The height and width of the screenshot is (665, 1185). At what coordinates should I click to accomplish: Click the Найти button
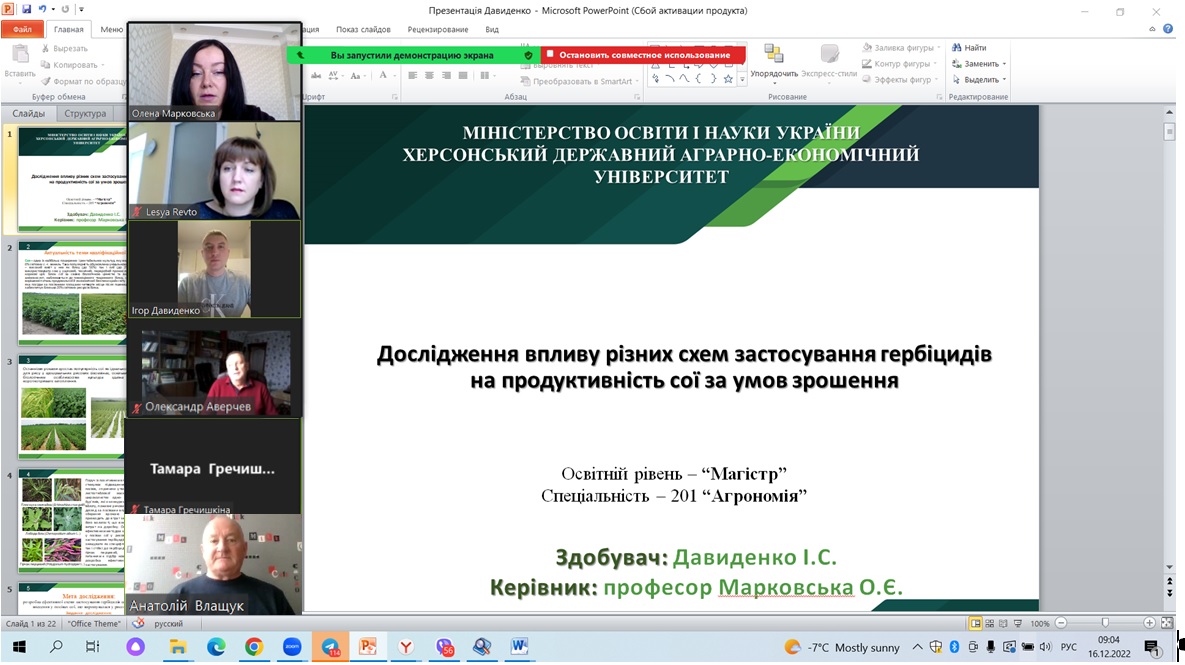click(x=969, y=48)
